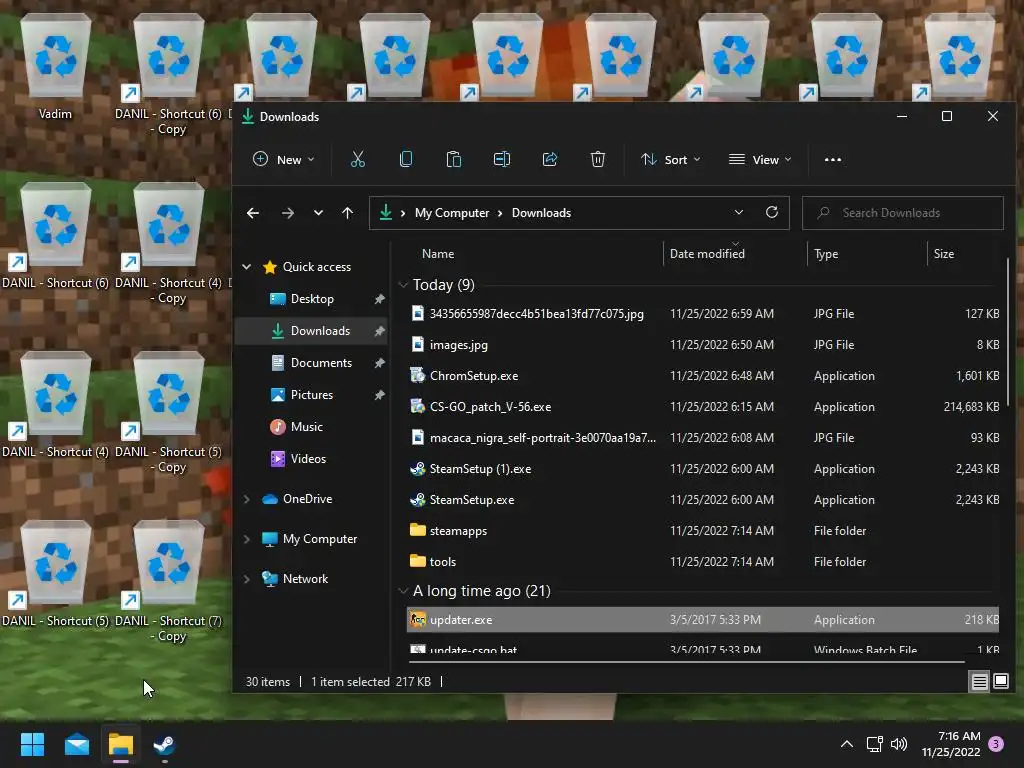Select CS-GO_patch_V-56.exe file
The width and height of the screenshot is (1024, 768).
tap(490, 407)
